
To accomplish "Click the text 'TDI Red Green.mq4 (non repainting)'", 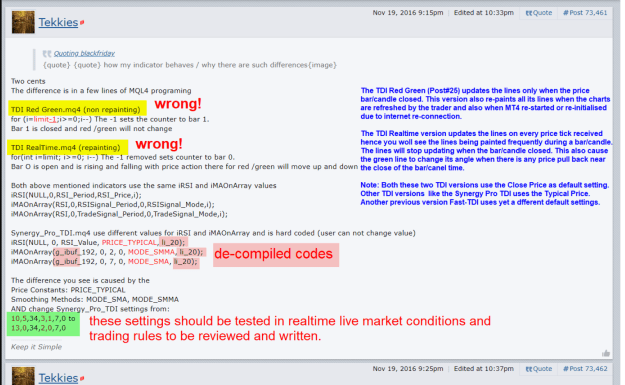I will point(76,110).
